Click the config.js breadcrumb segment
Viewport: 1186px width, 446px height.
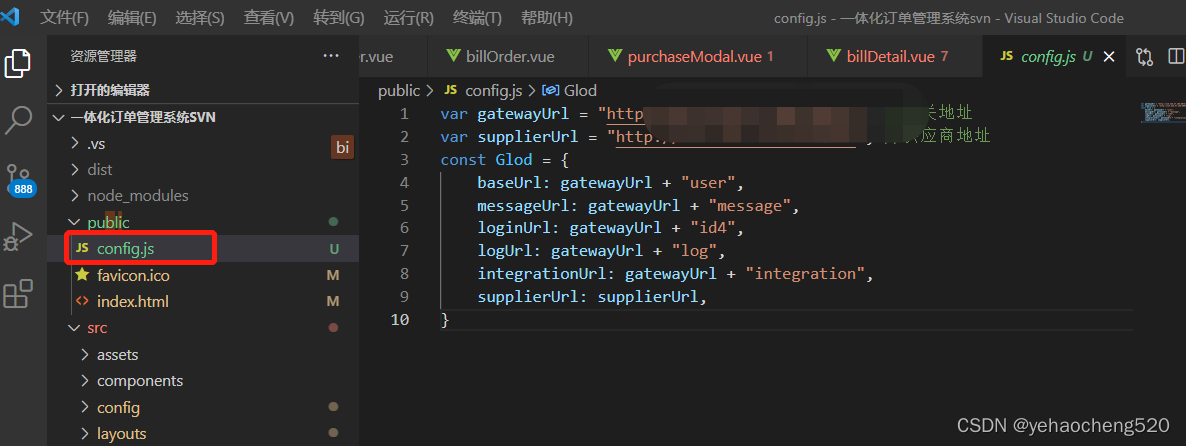494,91
